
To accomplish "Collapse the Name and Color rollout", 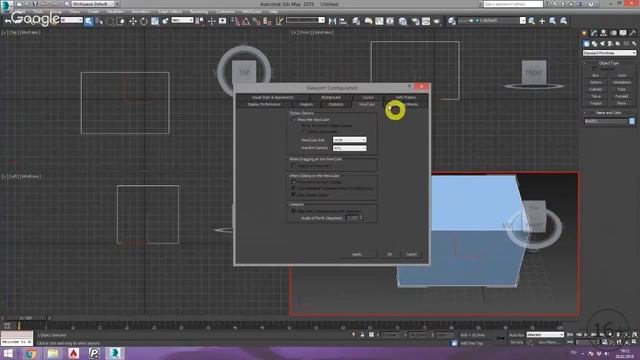I will click(608, 113).
